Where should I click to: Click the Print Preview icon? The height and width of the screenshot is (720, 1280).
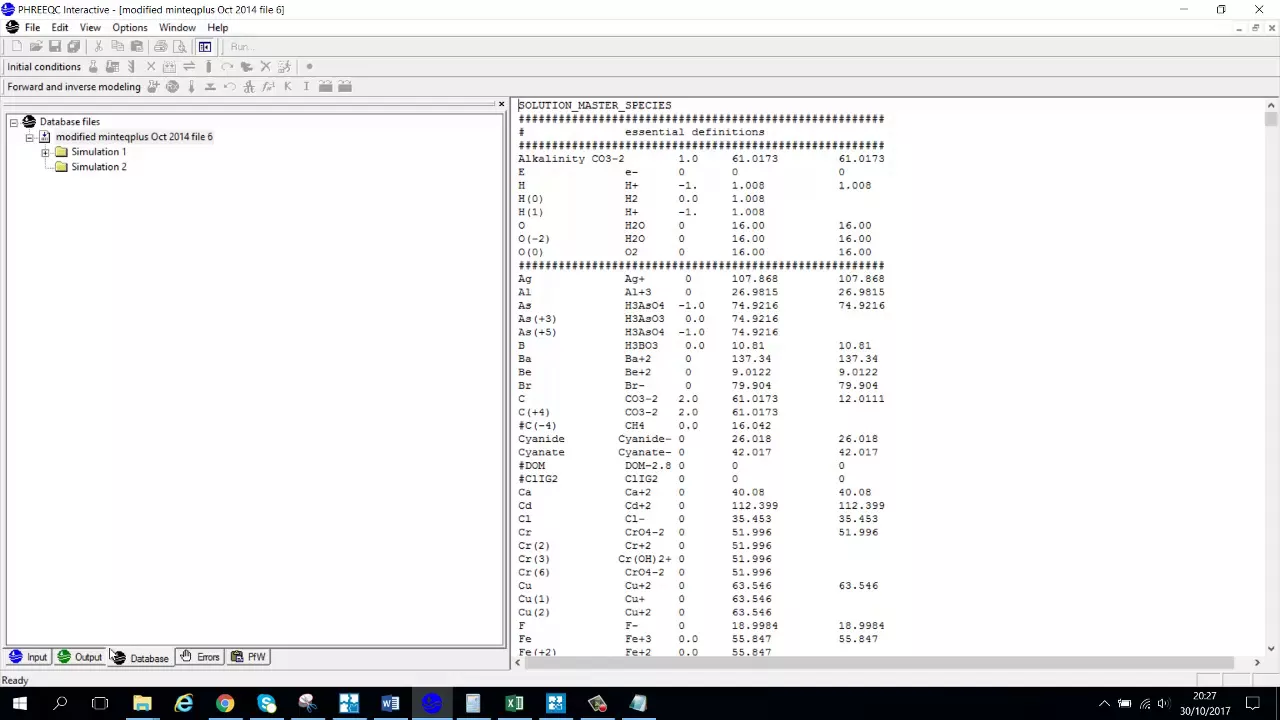tap(180, 47)
